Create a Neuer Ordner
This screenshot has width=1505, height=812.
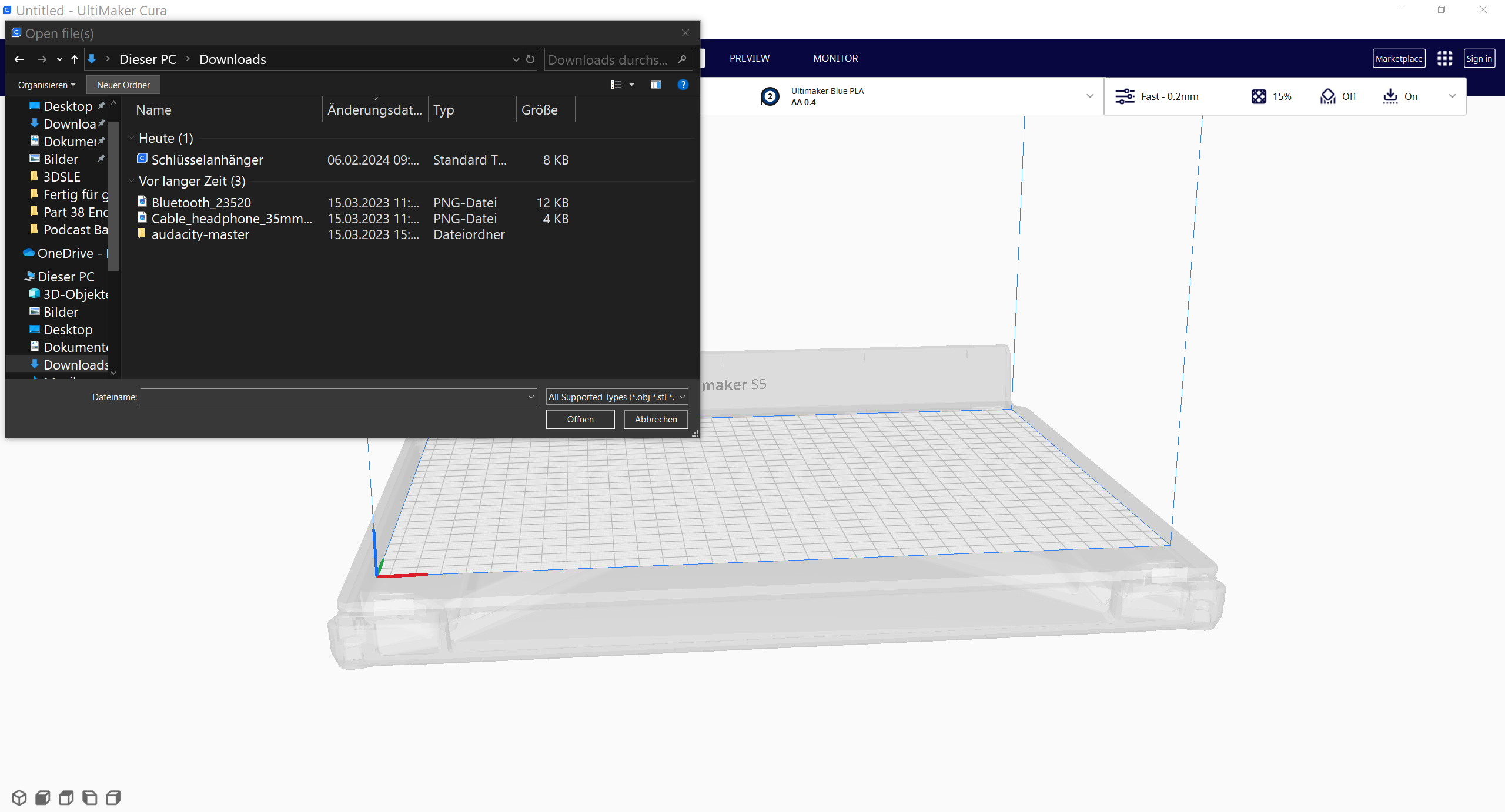[123, 85]
